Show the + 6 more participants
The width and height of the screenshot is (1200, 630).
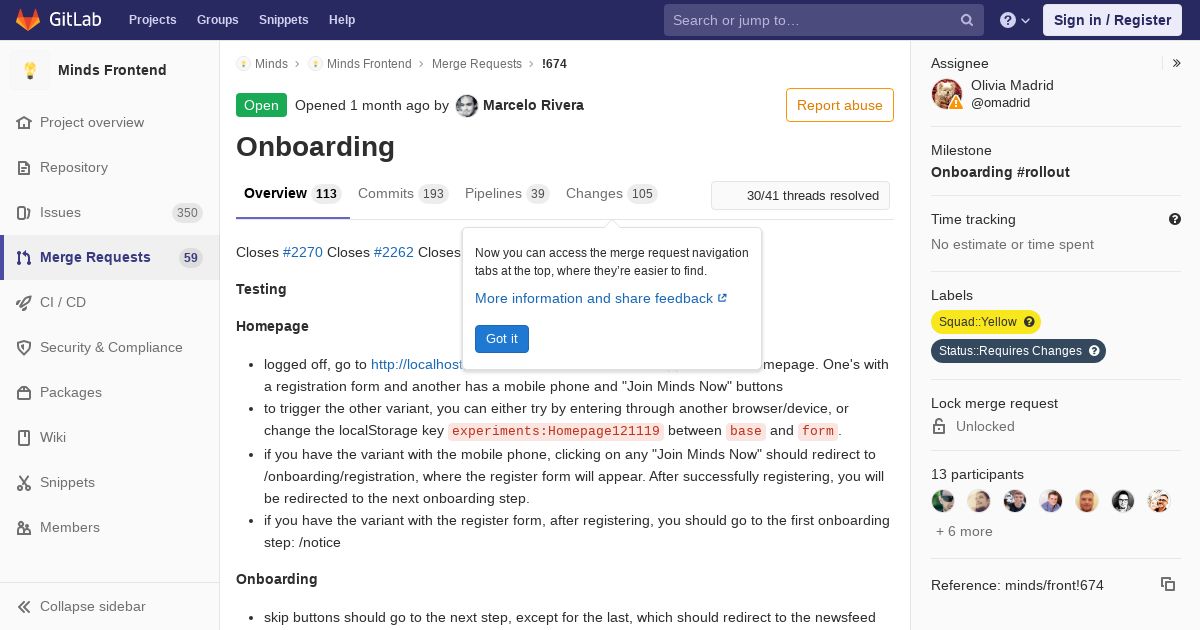click(964, 531)
